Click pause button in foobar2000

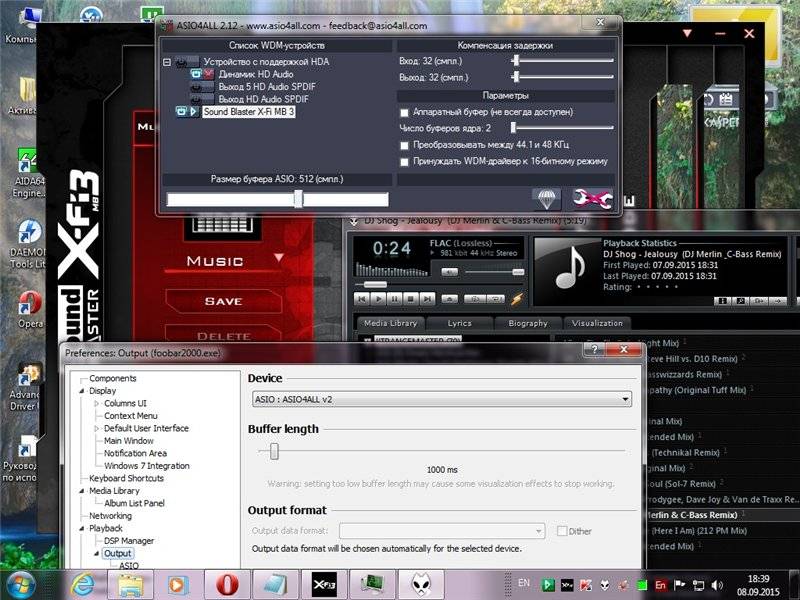[394, 299]
